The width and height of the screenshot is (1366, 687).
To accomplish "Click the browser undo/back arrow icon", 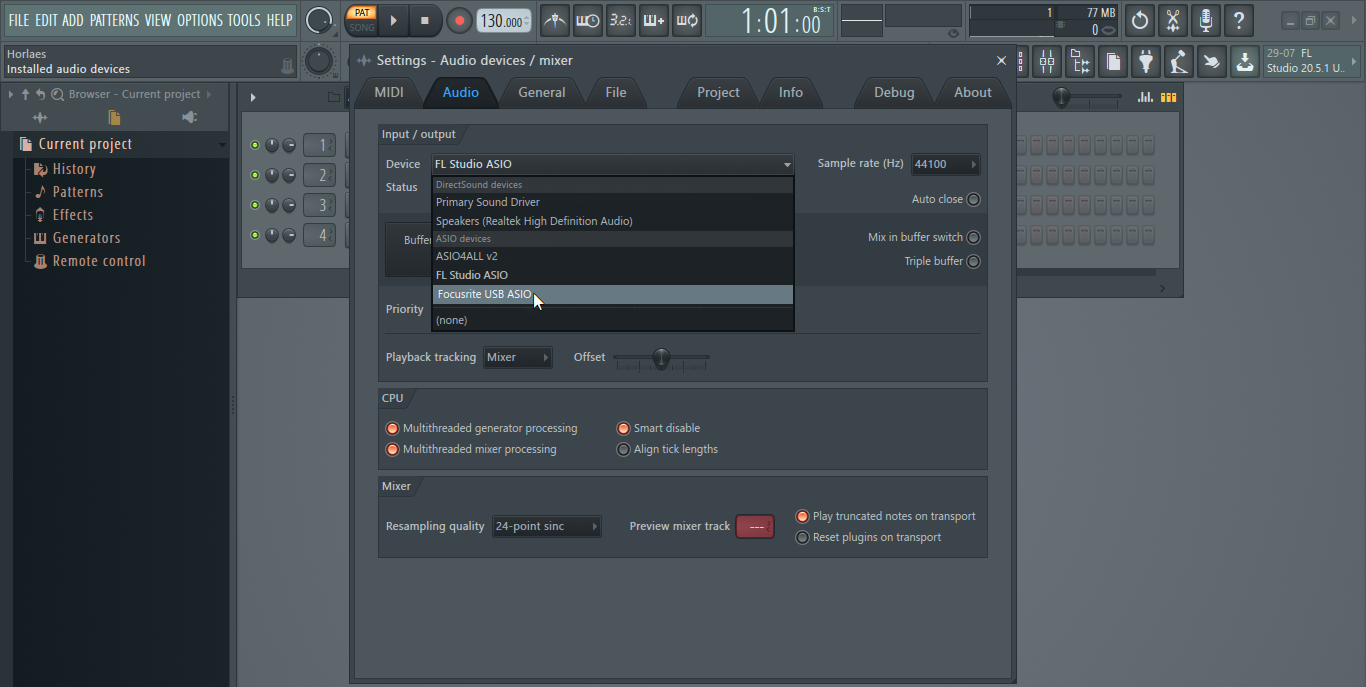I will click(x=40, y=94).
